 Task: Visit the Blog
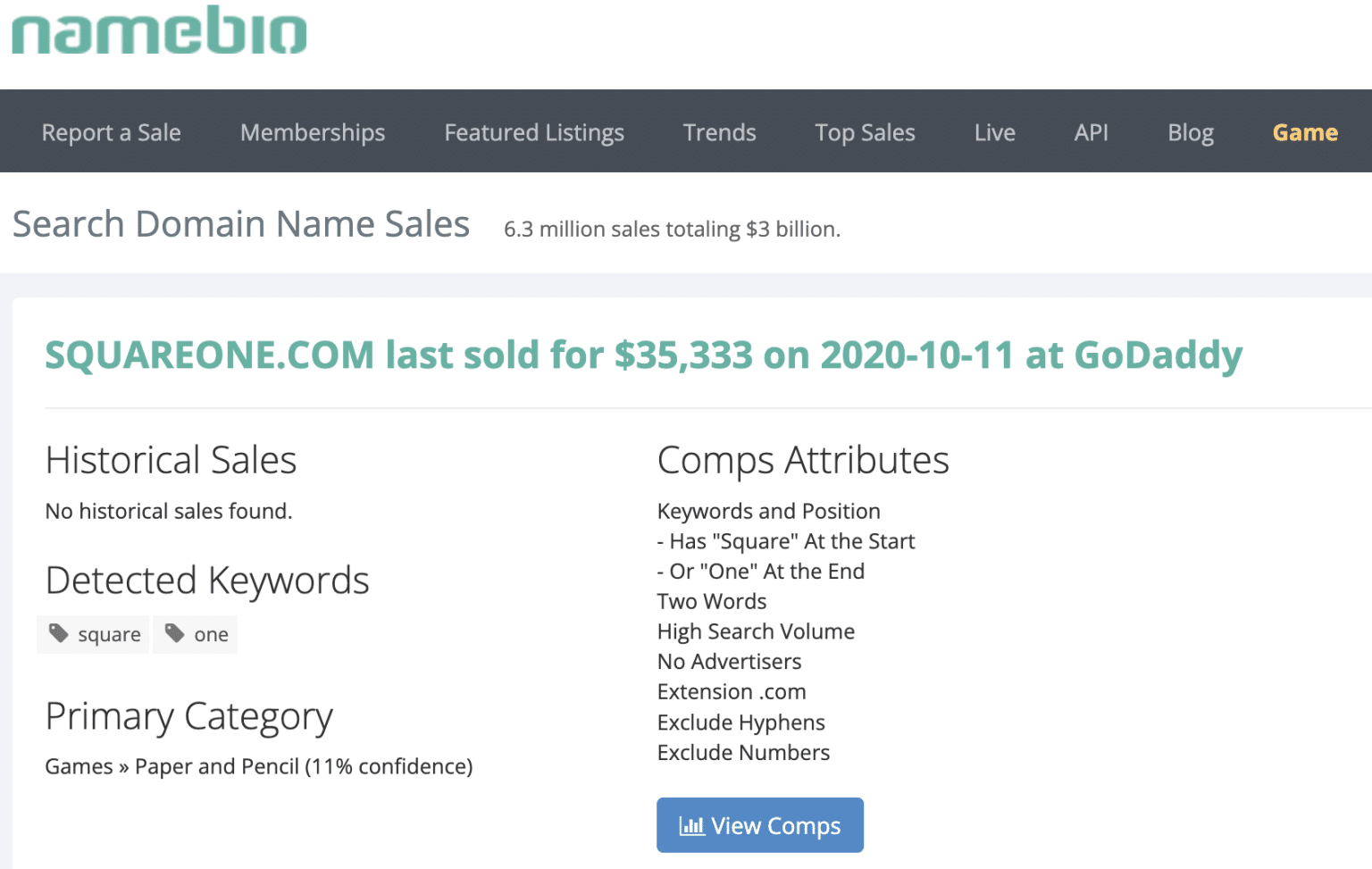[1190, 132]
